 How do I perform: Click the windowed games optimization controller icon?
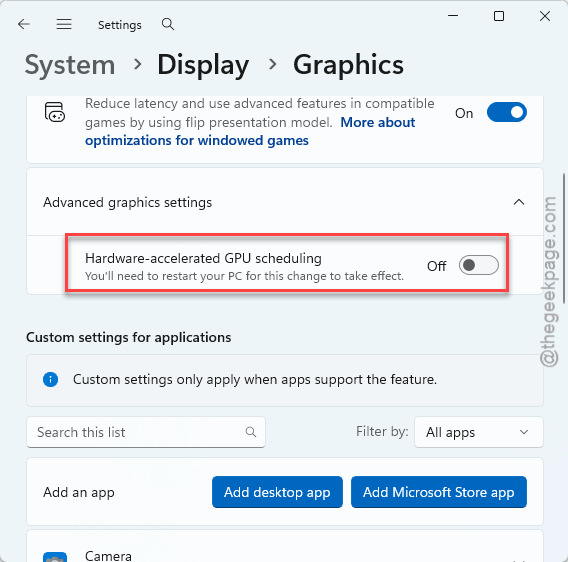point(55,112)
